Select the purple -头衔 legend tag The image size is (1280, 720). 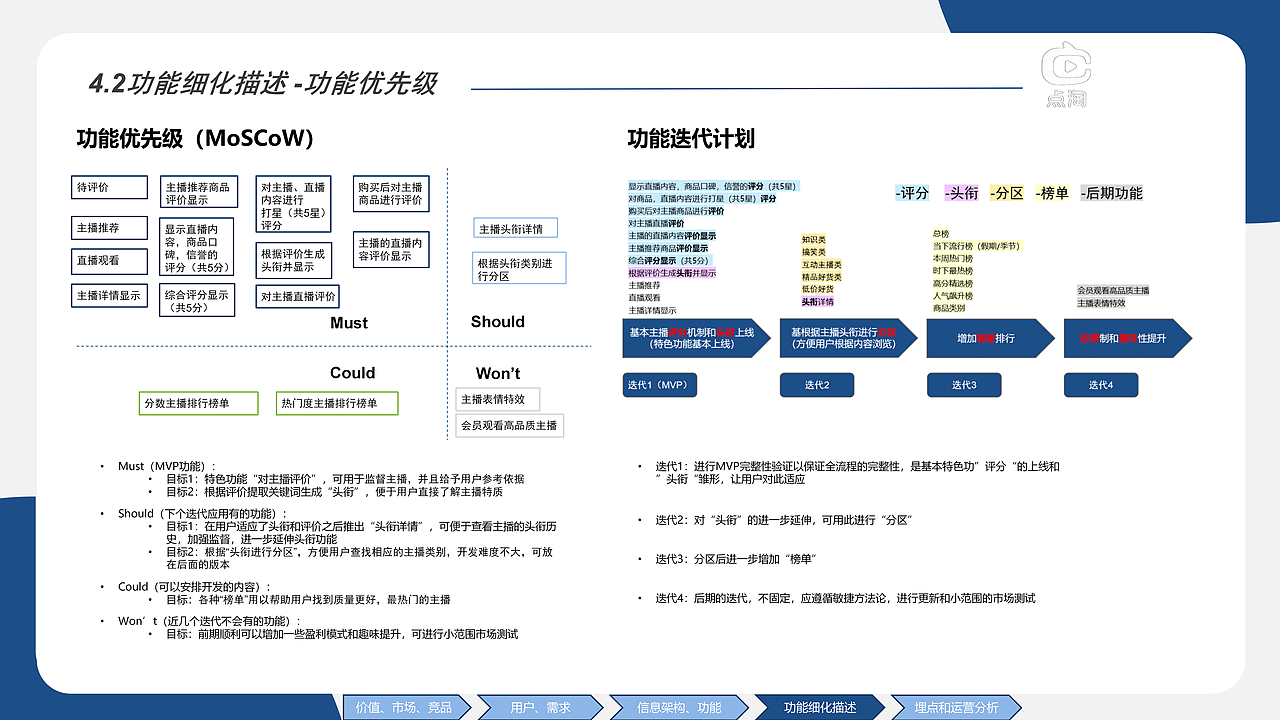[961, 193]
